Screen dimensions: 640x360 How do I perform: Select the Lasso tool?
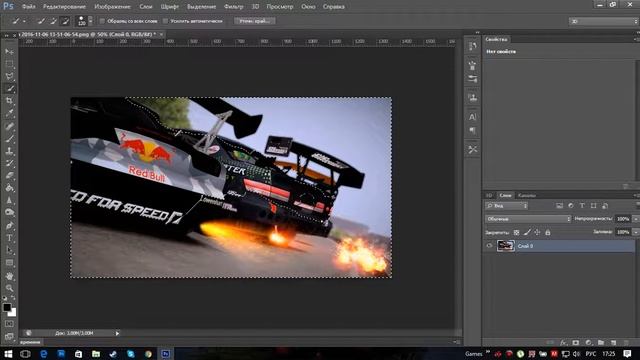(x=9, y=76)
